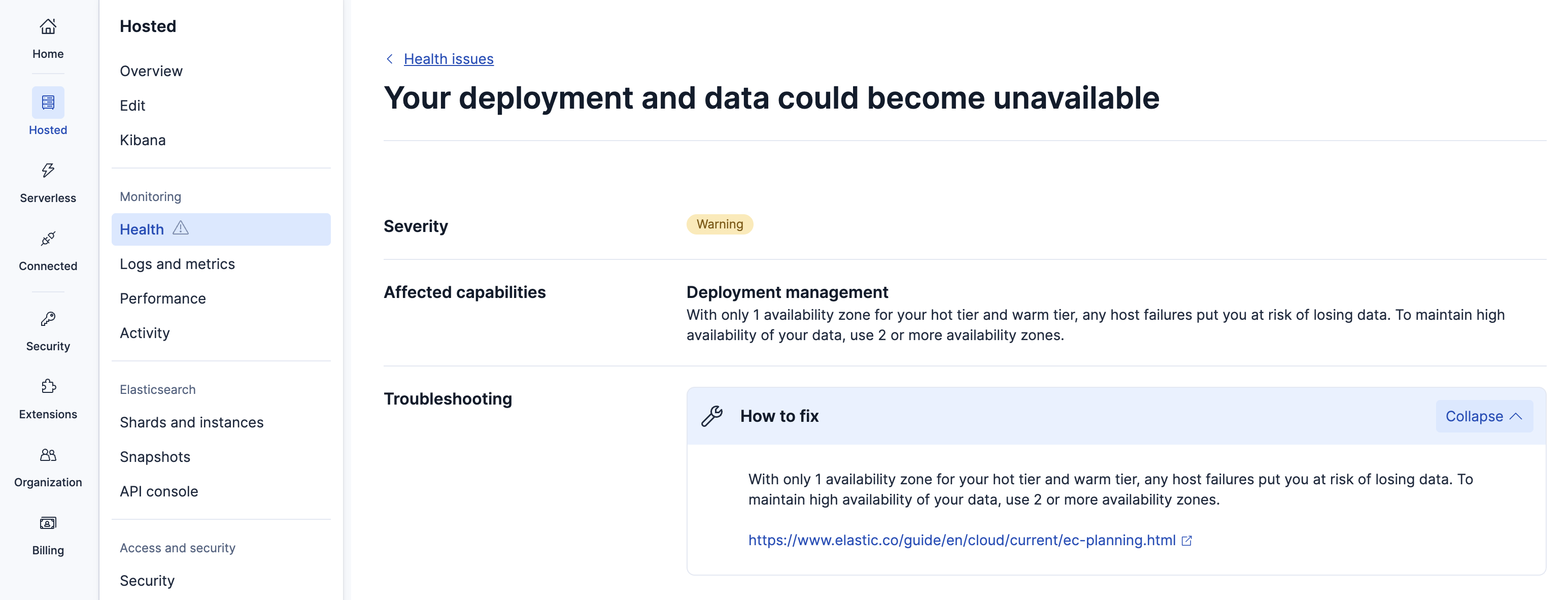Select the Organization people icon
The width and height of the screenshot is (1568, 600).
[48, 455]
